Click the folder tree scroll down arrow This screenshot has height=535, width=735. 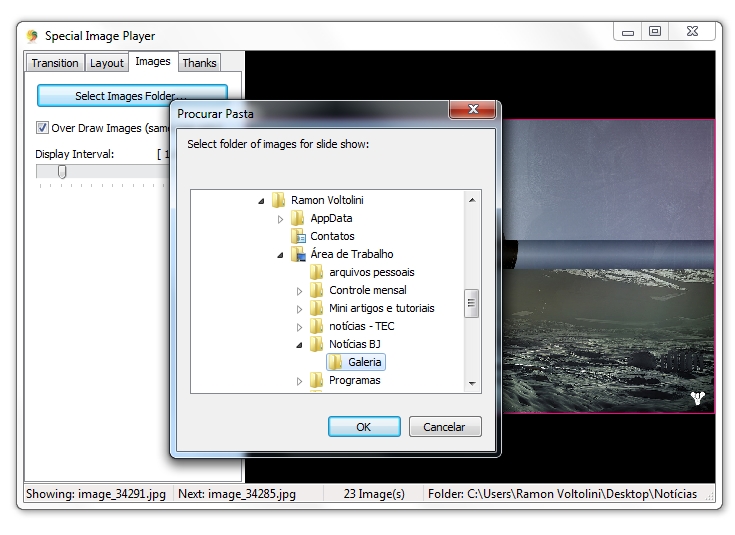tap(472, 384)
